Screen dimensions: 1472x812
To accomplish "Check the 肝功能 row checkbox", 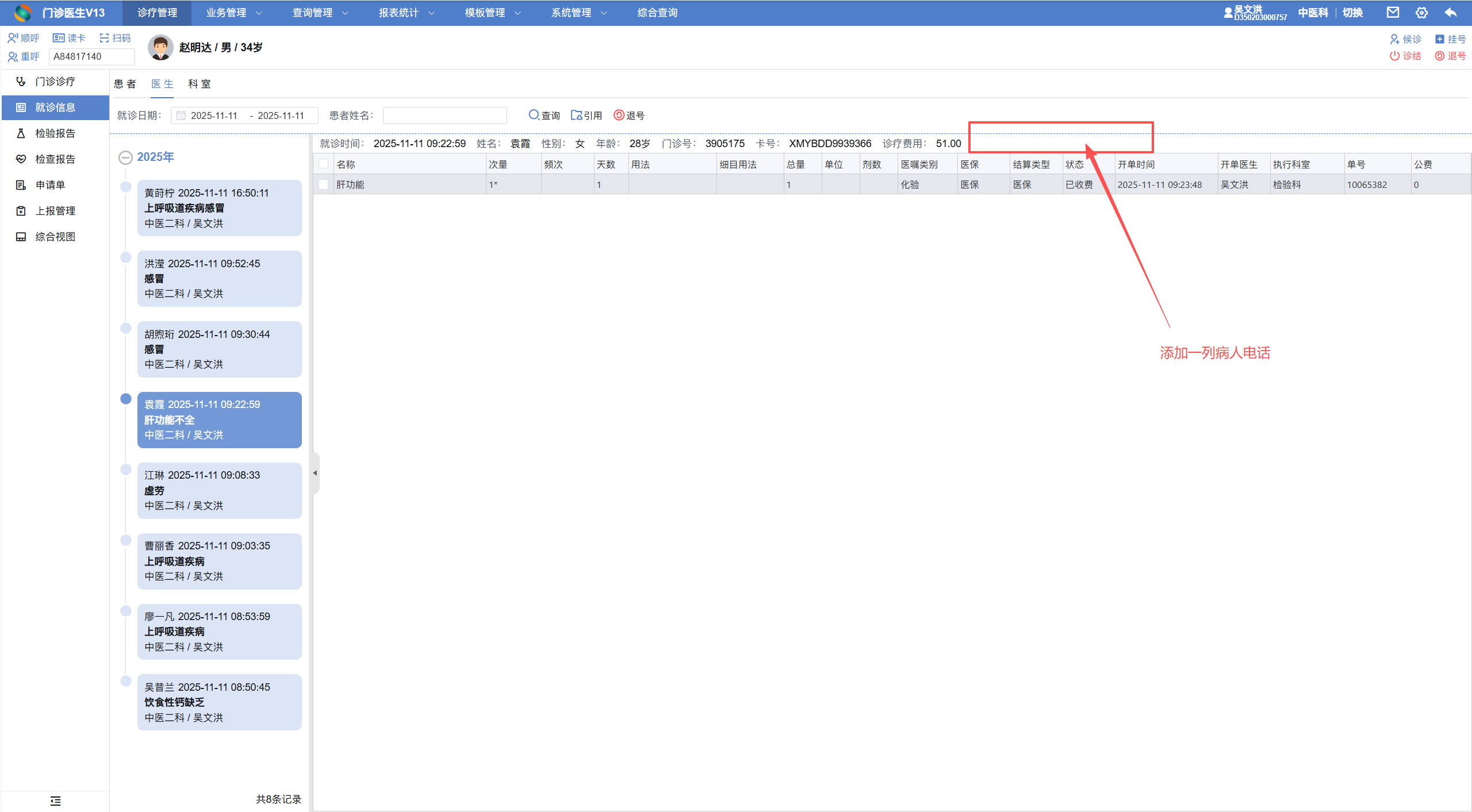I will point(324,184).
